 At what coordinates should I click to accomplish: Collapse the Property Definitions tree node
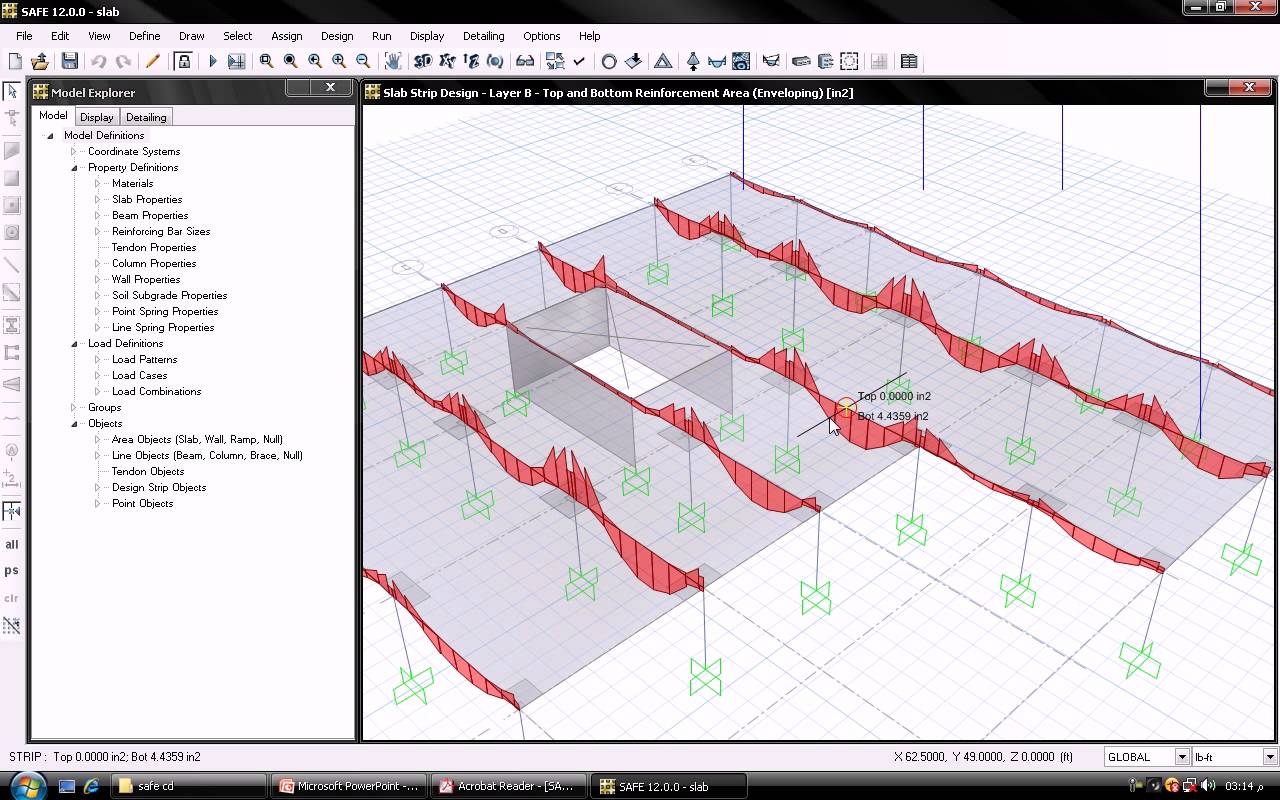[x=74, y=168]
